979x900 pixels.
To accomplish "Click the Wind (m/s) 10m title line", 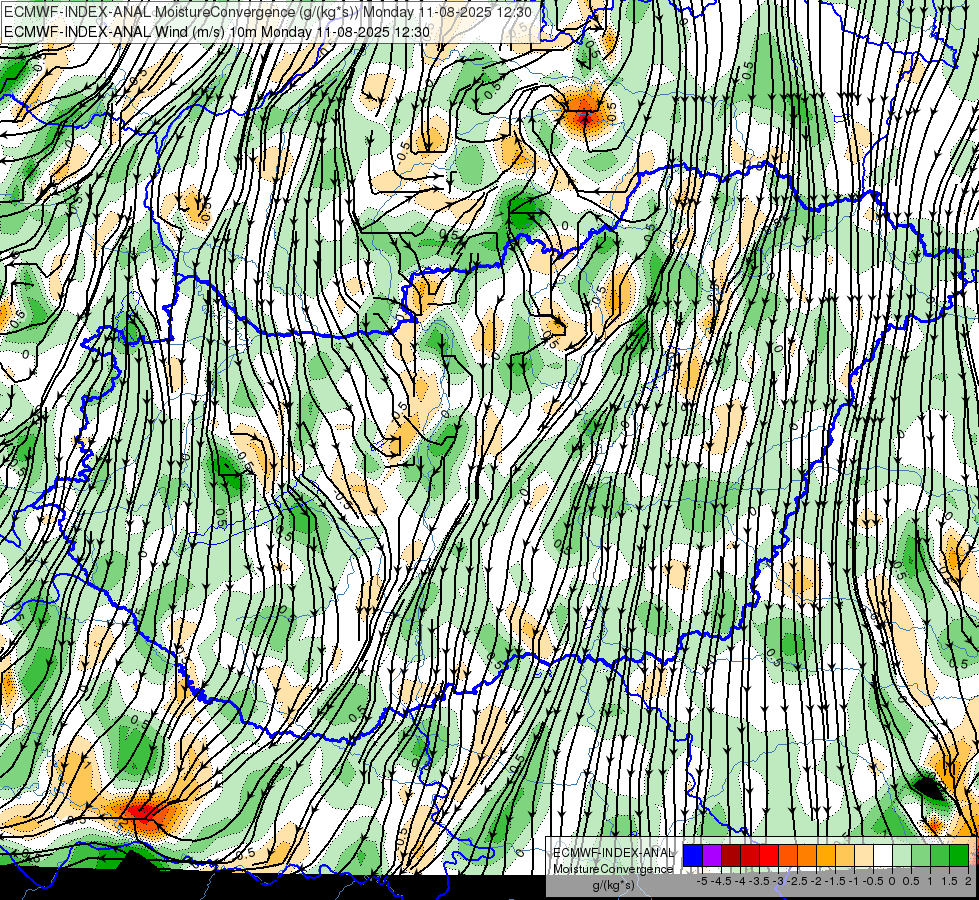I will (217, 31).
